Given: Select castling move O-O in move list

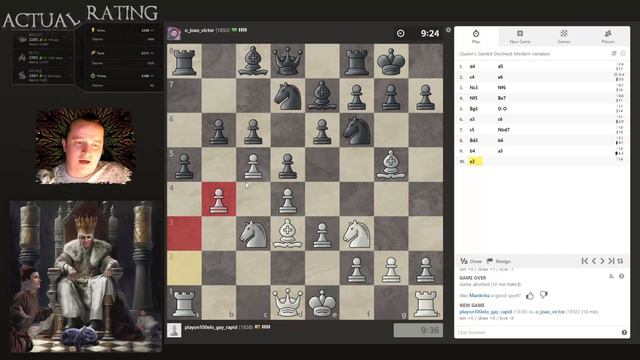Looking at the screenshot, I should click(502, 109).
